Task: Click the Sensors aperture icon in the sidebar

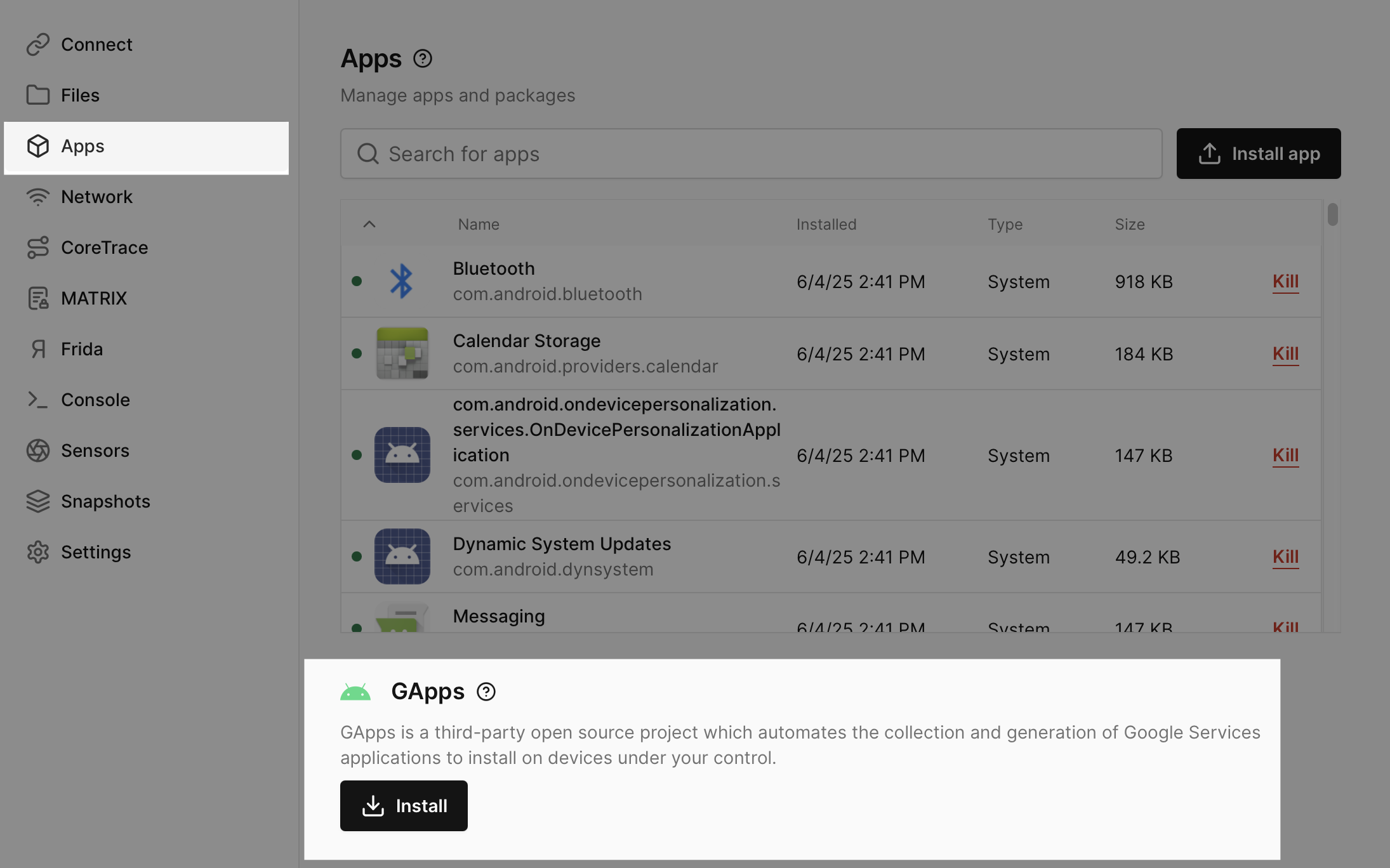Action: coord(38,450)
